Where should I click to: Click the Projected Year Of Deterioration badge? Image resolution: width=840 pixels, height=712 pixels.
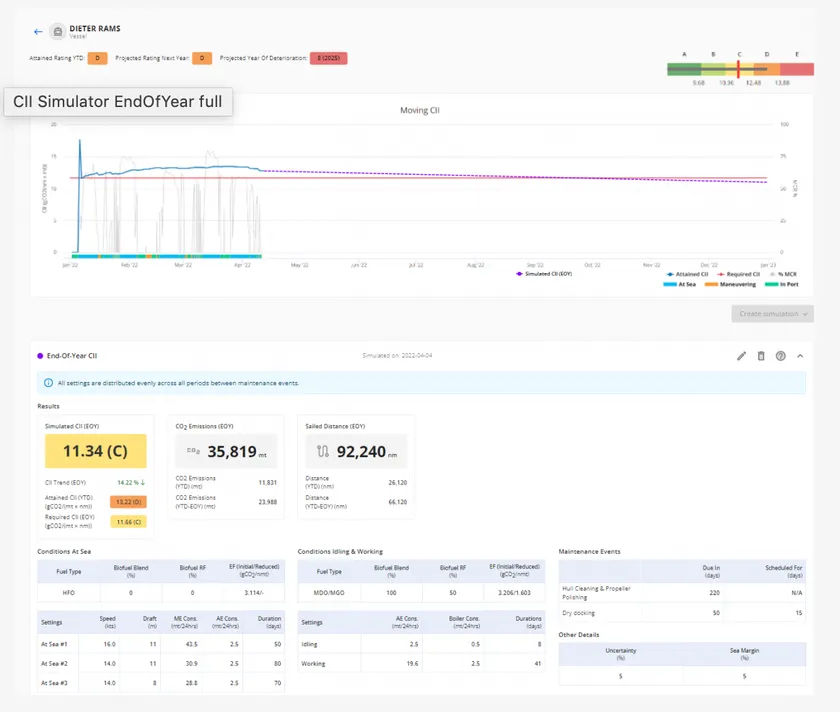click(x=327, y=58)
